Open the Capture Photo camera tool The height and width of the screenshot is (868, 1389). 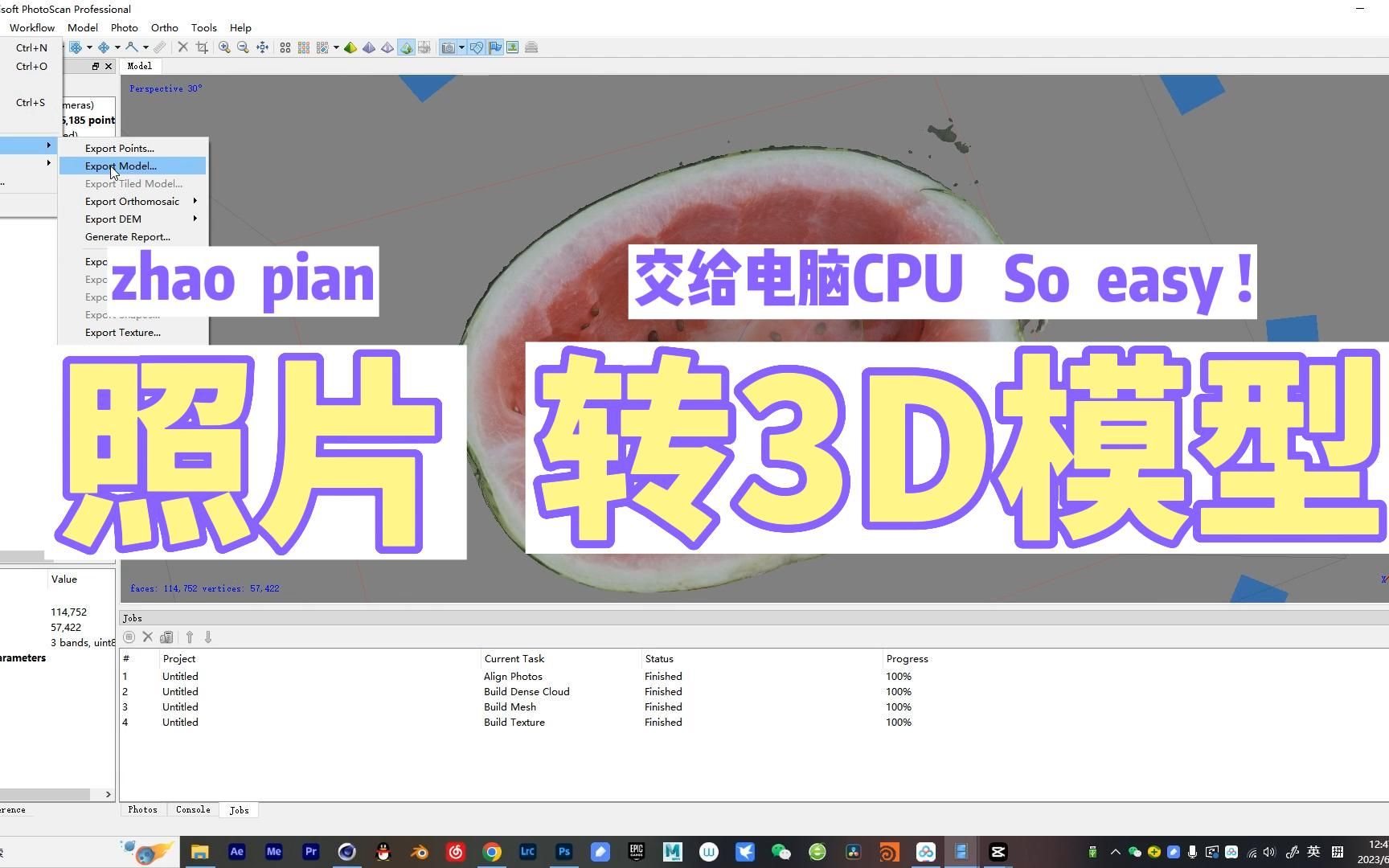coord(446,47)
